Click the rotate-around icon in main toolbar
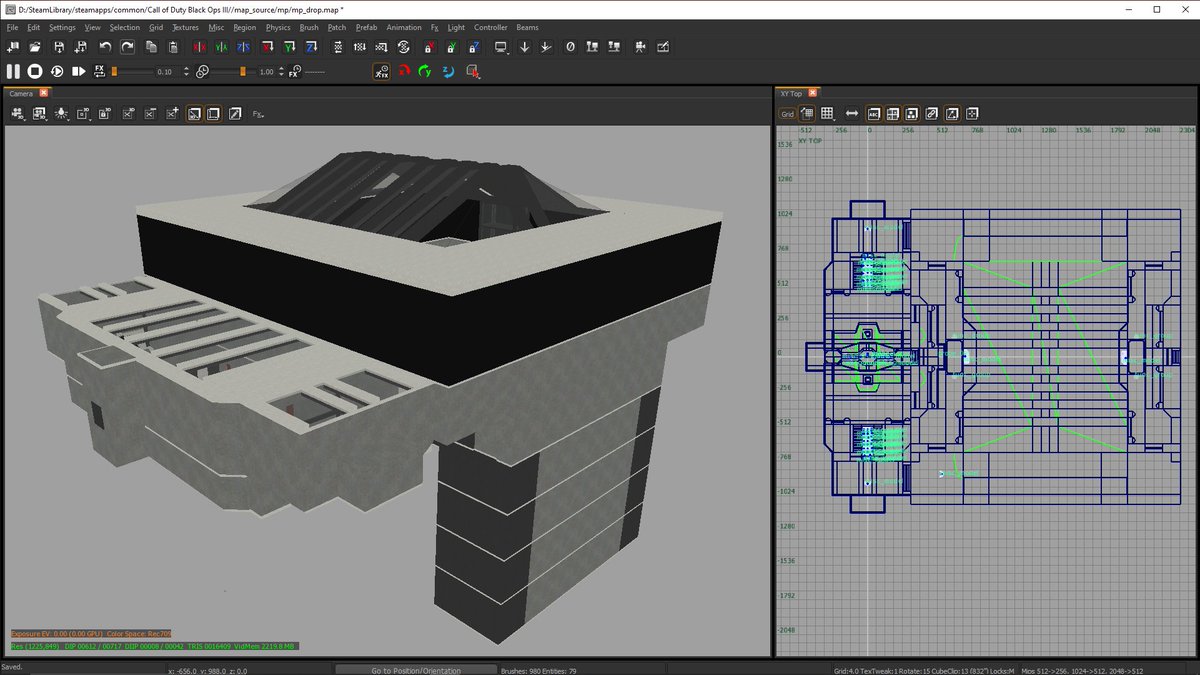The height and width of the screenshot is (675, 1200). click(x=404, y=47)
